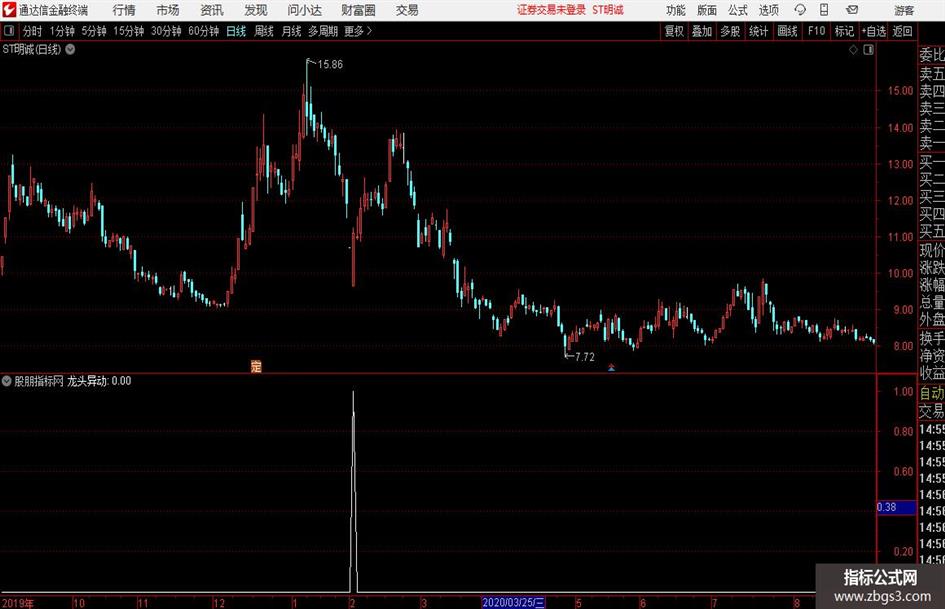Open the 发现 menu
This screenshot has height=609, width=945.
[x=256, y=10]
